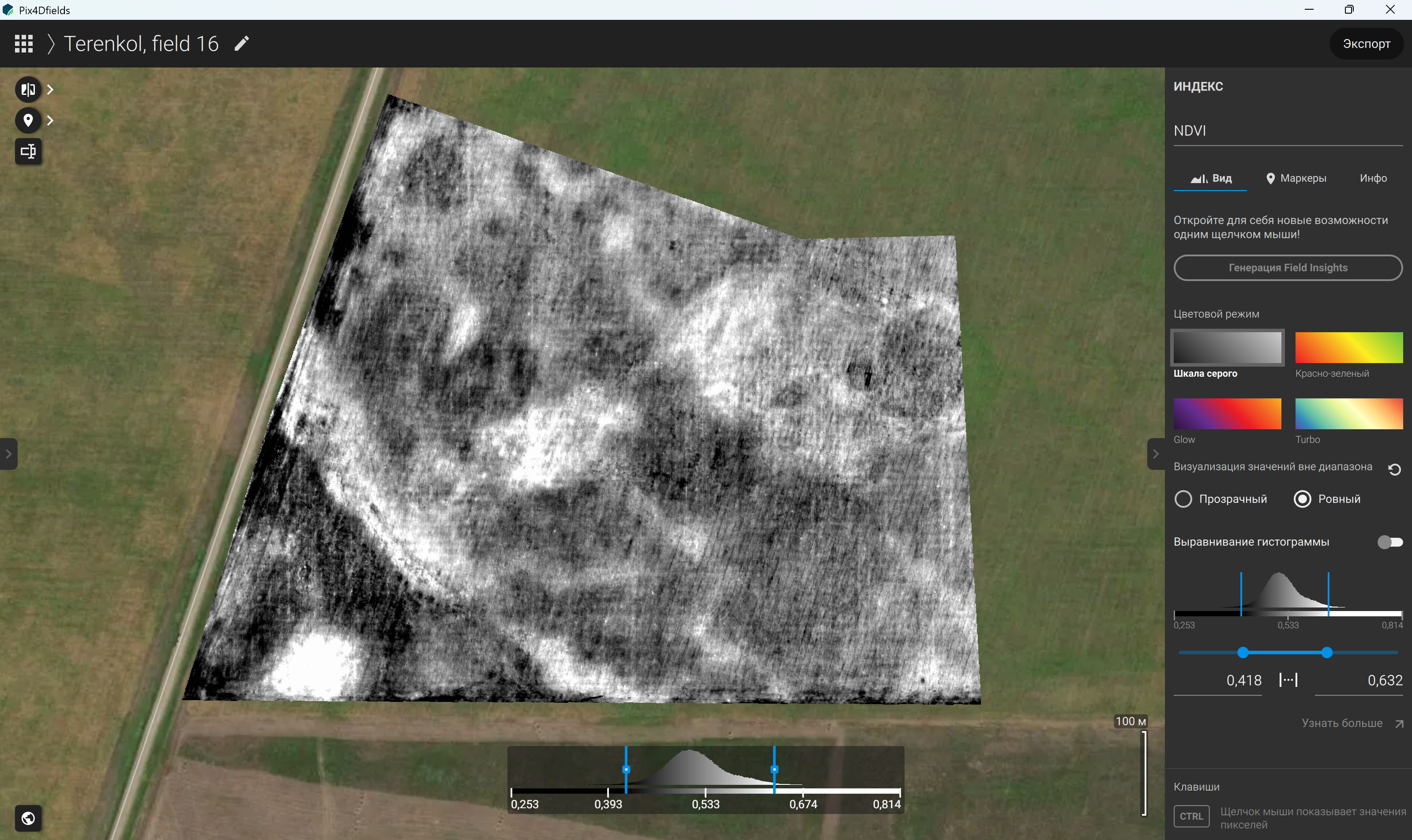Image resolution: width=1412 pixels, height=840 pixels.
Task: Open the split-view compare tool
Action: pyautogui.click(x=28, y=90)
